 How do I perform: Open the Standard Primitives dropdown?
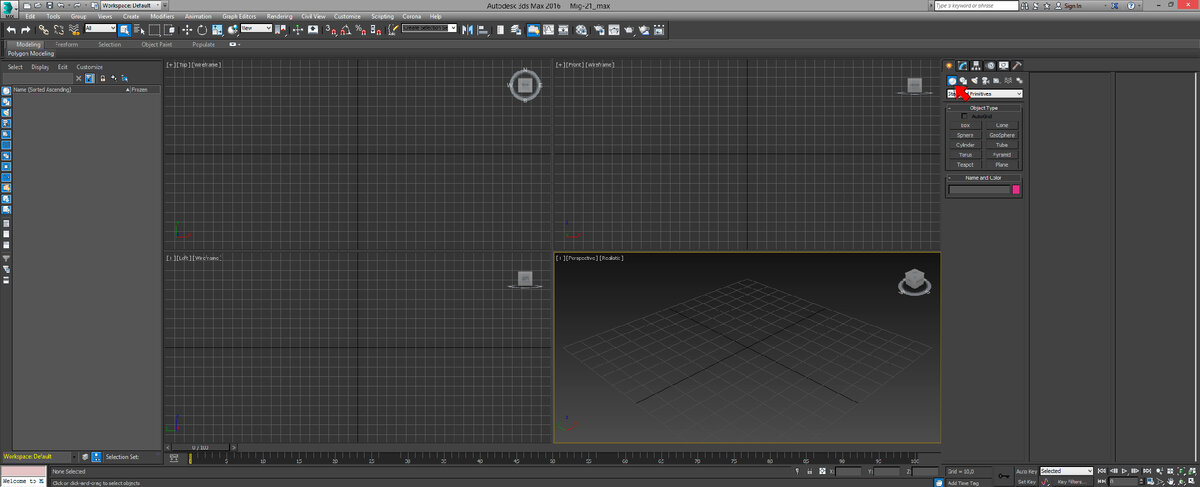985,94
